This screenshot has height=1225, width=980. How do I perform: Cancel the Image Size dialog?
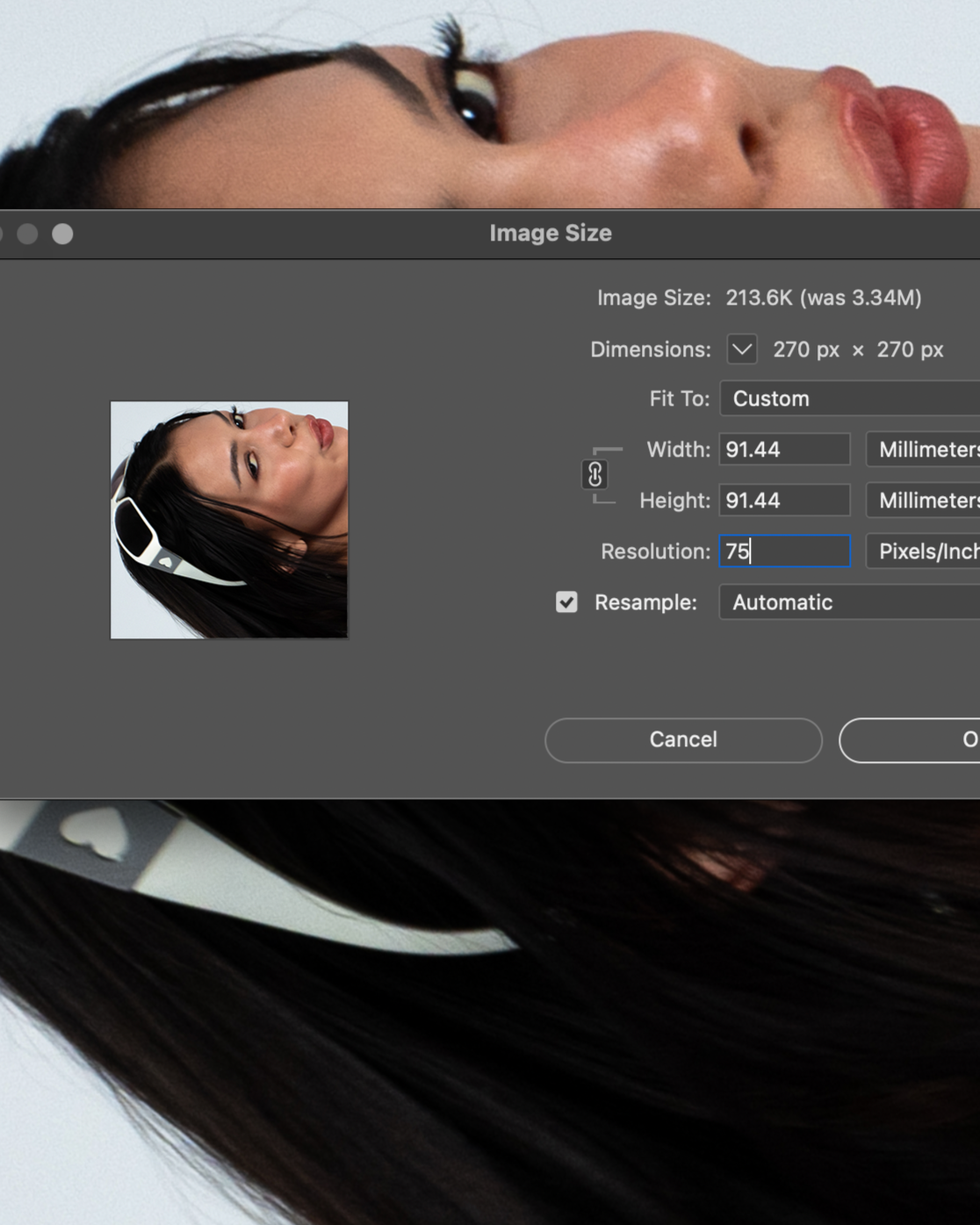(683, 739)
